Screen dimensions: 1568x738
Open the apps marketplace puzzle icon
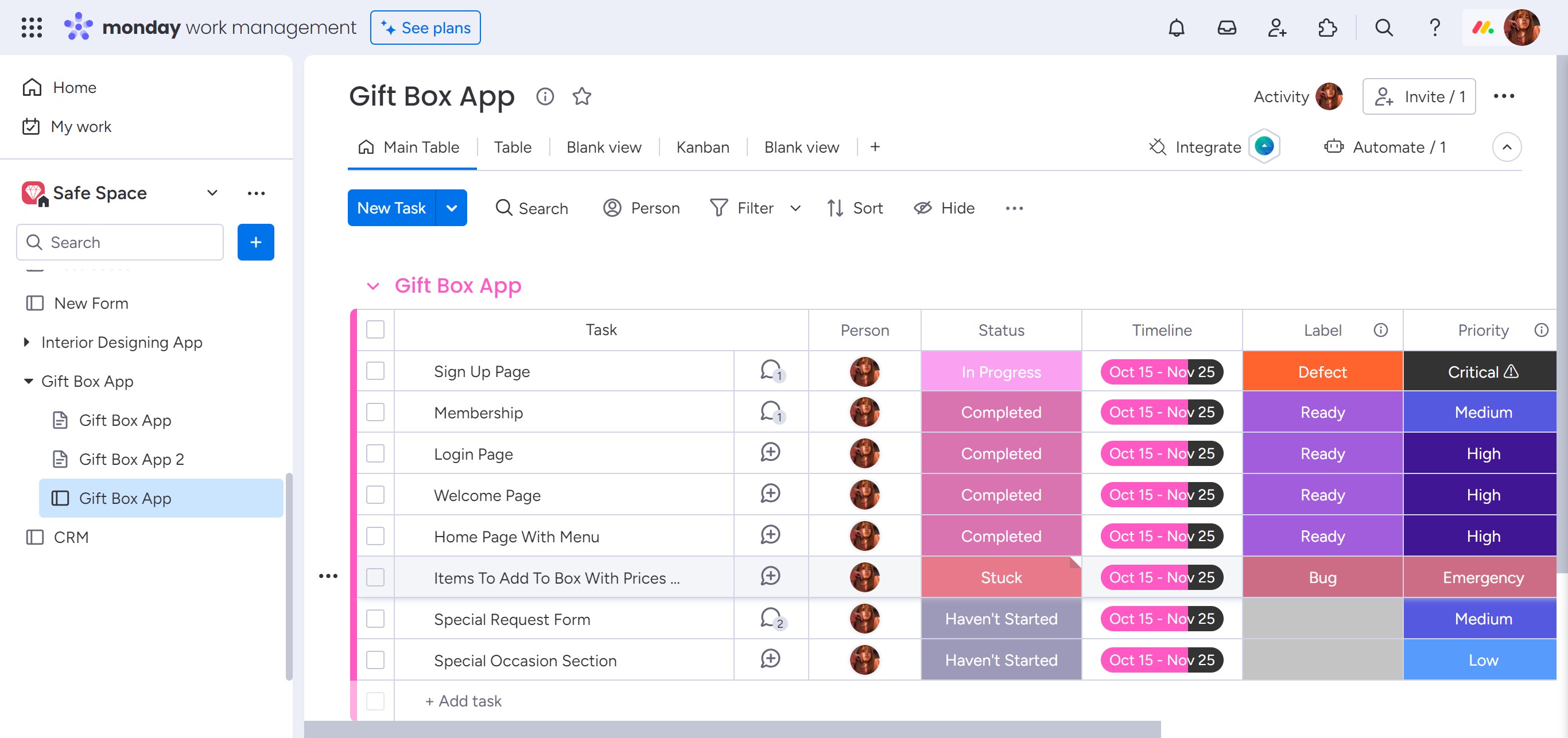(x=1327, y=28)
